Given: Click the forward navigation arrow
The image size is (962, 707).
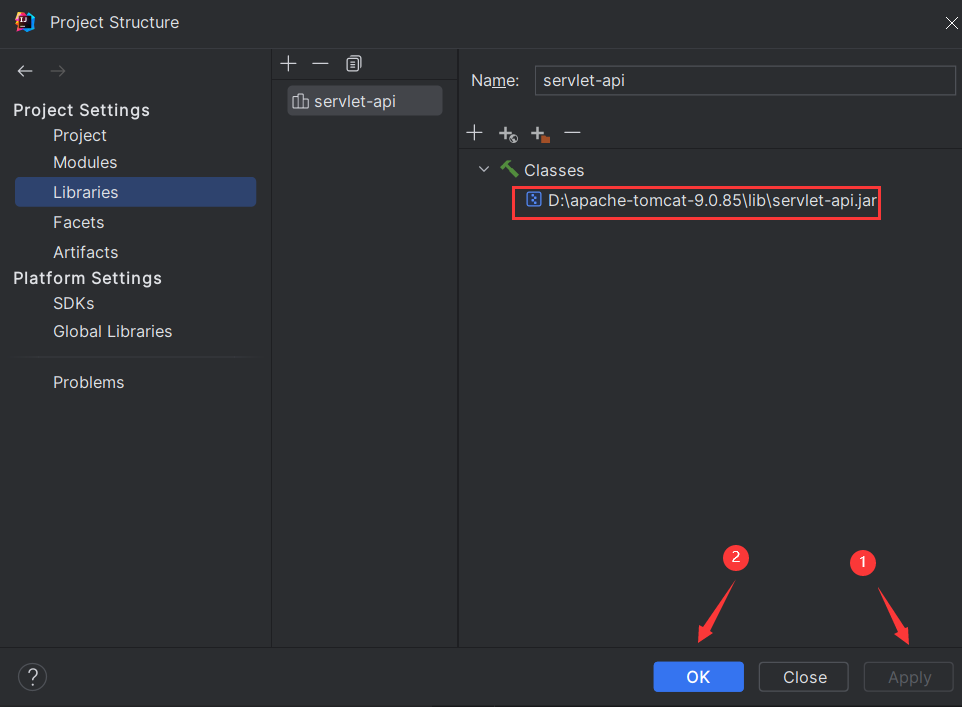Looking at the screenshot, I should 58,71.
